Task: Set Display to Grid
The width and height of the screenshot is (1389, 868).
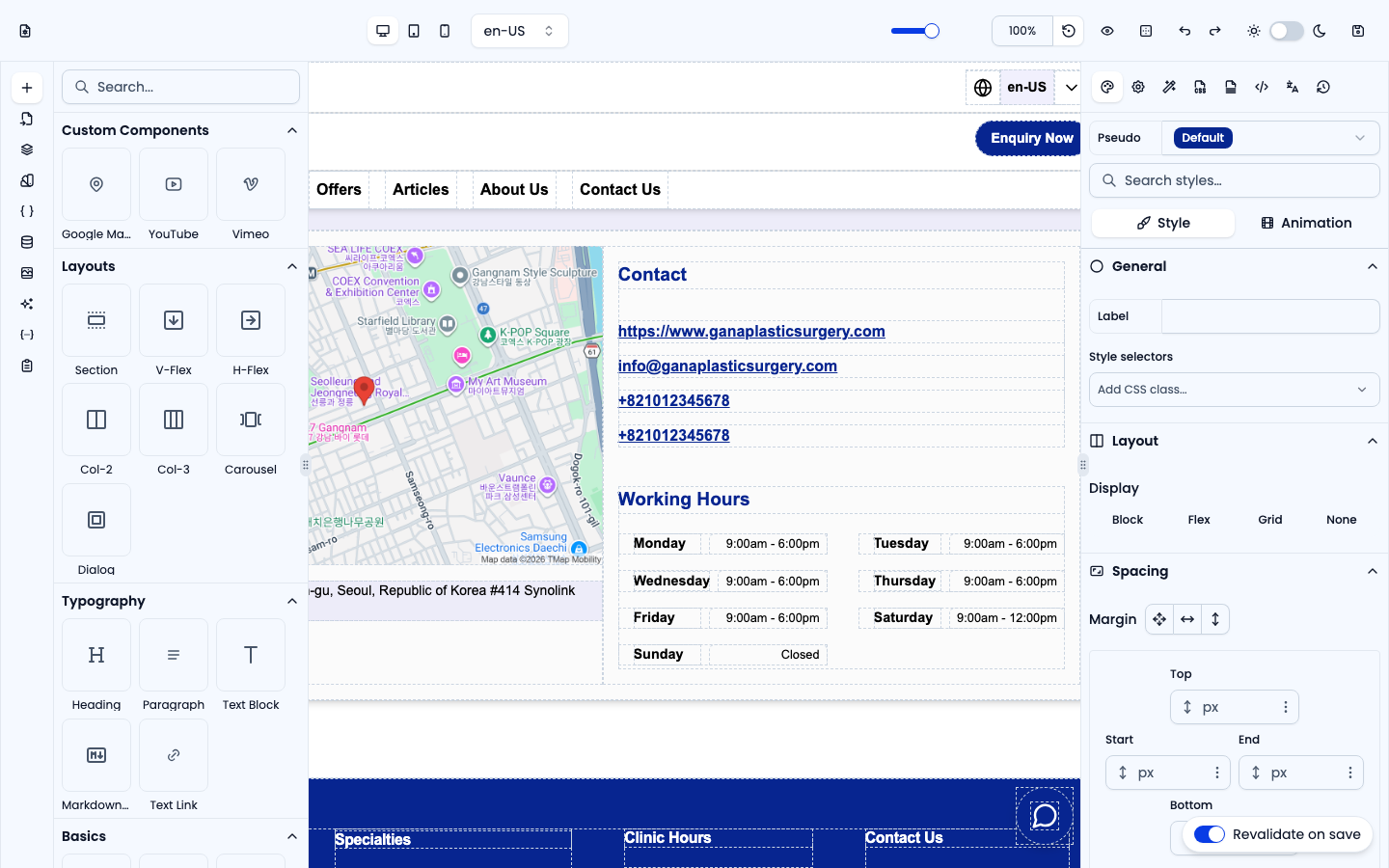Action: click(1270, 520)
